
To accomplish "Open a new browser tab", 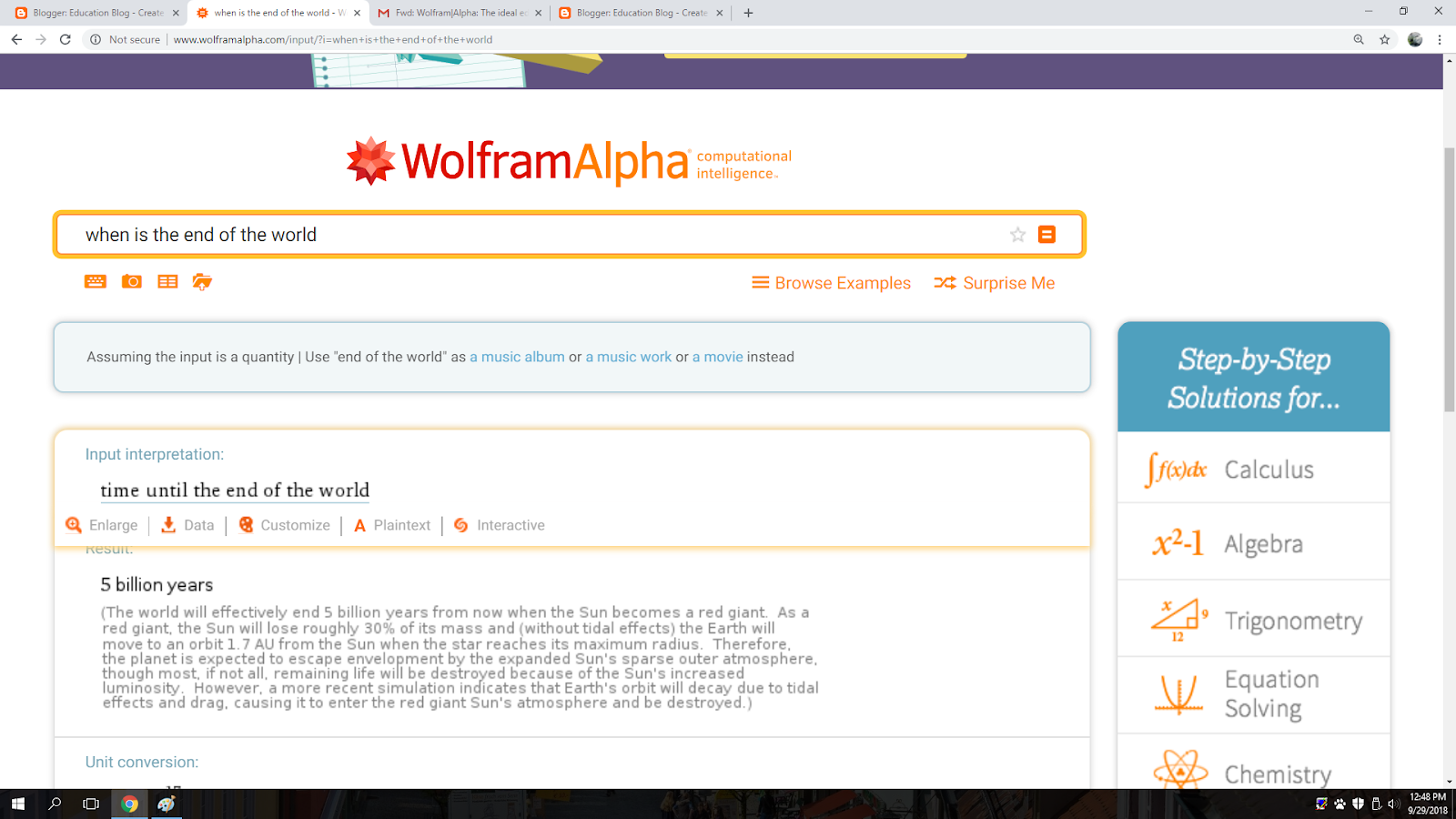I will point(748,13).
